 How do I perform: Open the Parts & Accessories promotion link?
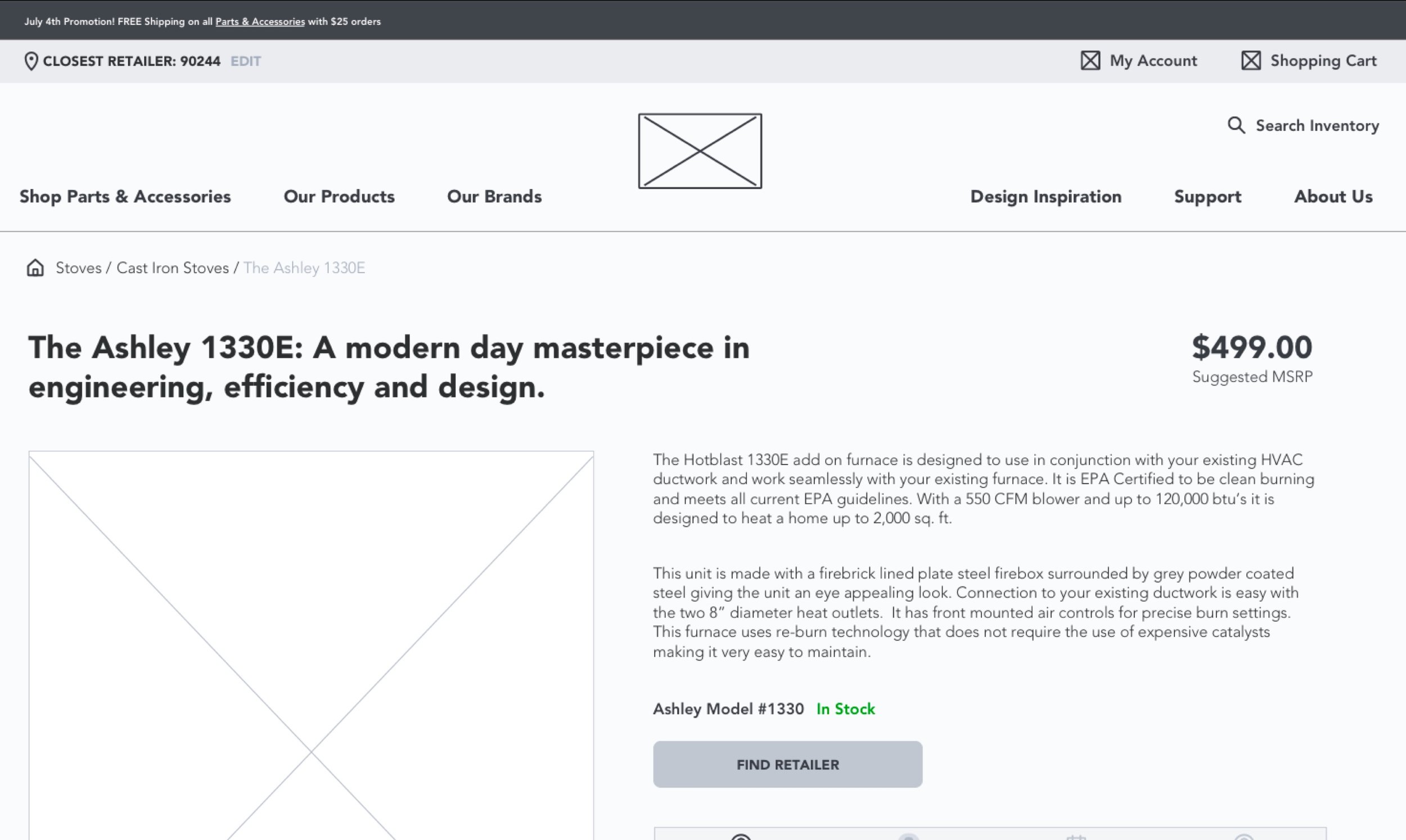pos(260,21)
